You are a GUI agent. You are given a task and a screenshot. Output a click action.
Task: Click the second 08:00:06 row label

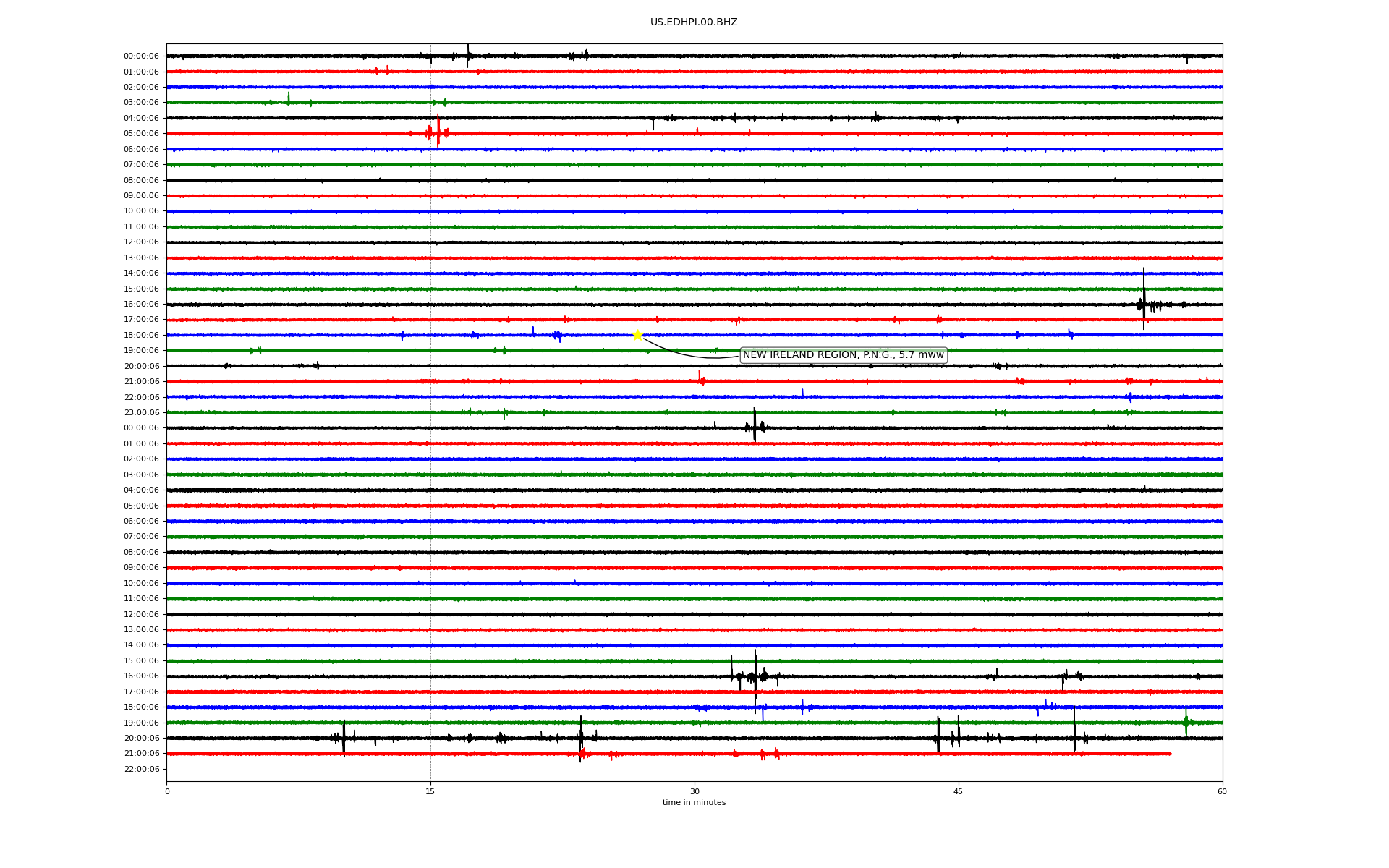point(141,552)
